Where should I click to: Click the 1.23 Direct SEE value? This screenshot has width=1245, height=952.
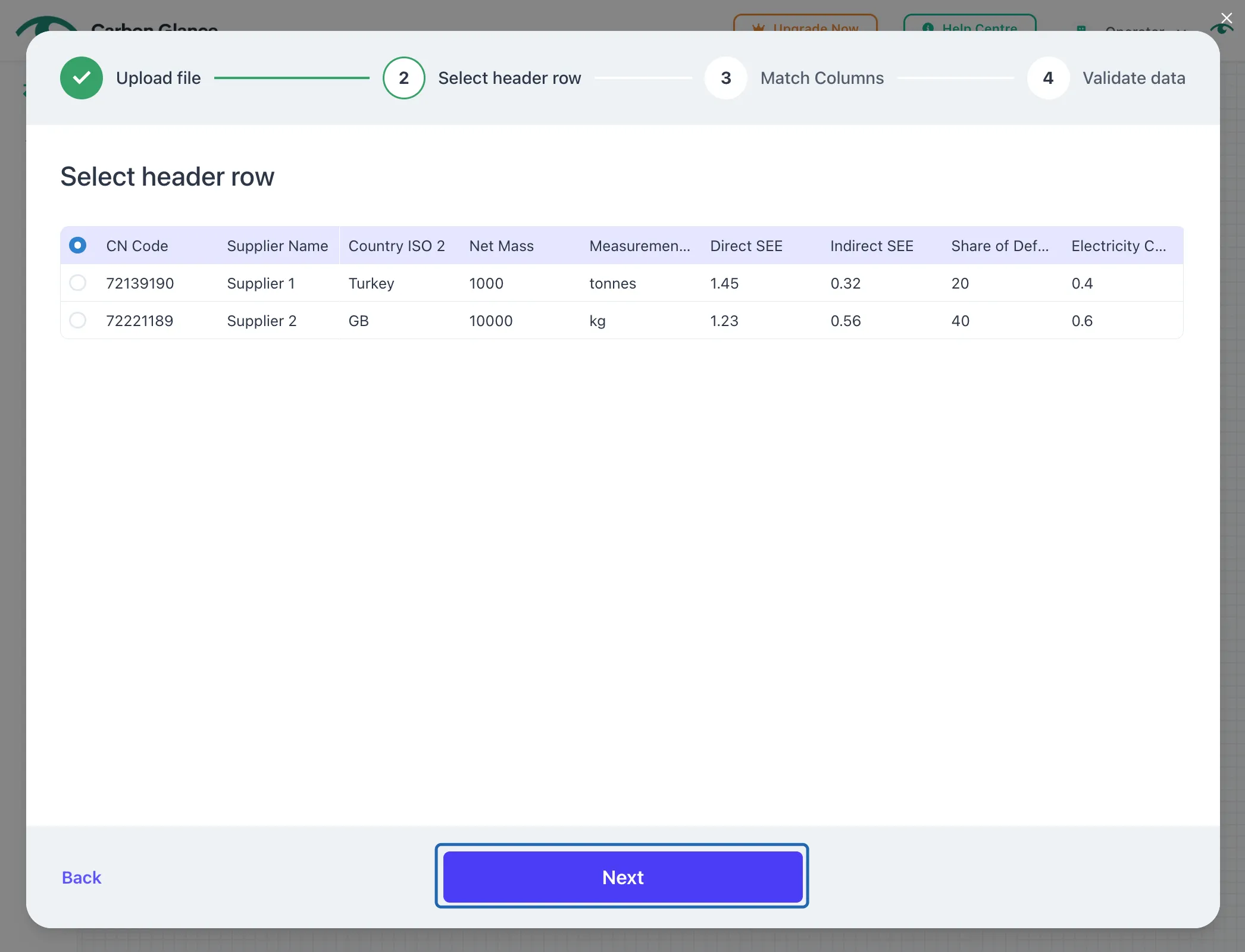pyautogui.click(x=724, y=321)
